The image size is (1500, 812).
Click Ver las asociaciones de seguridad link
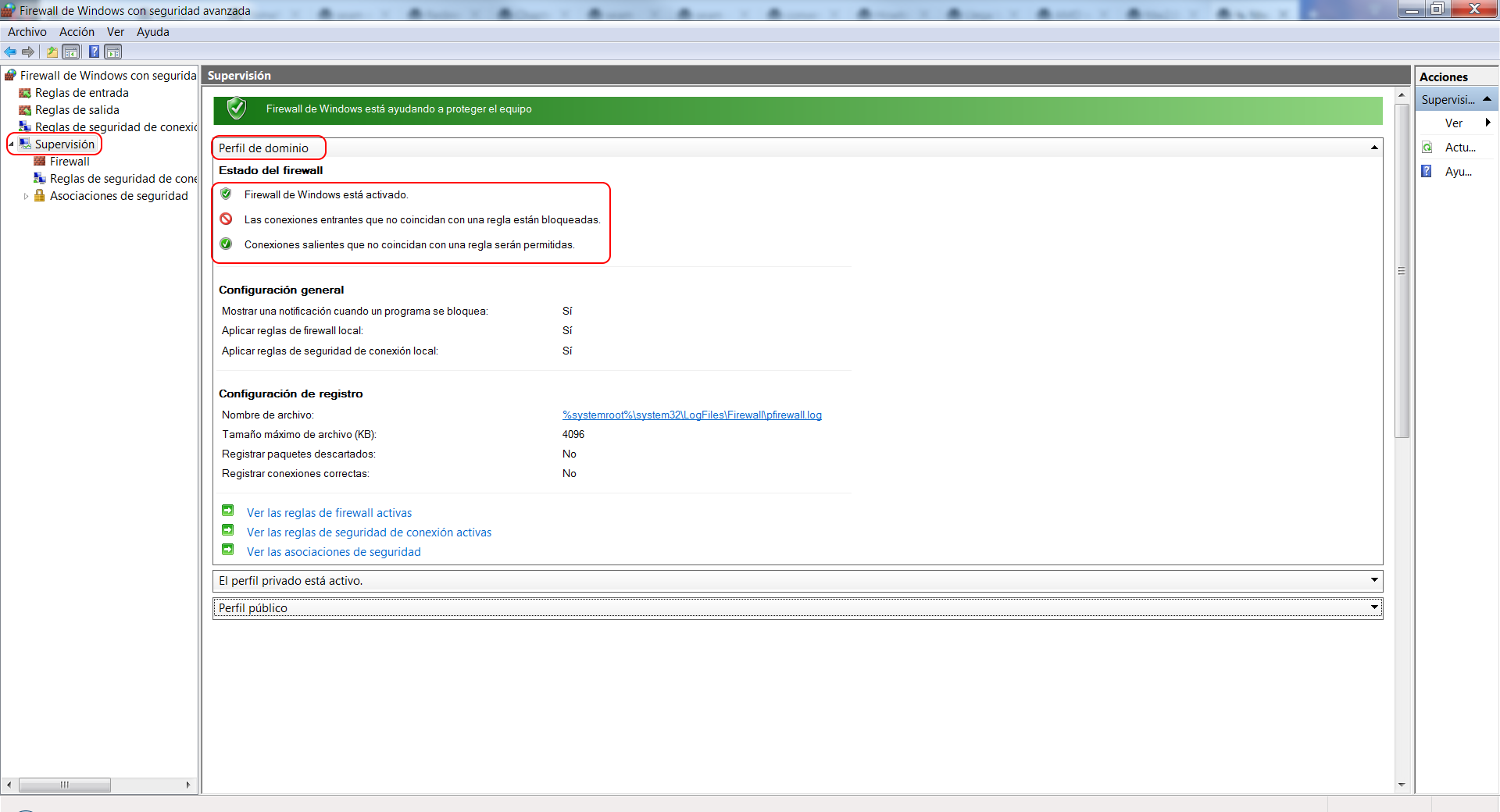tap(334, 552)
